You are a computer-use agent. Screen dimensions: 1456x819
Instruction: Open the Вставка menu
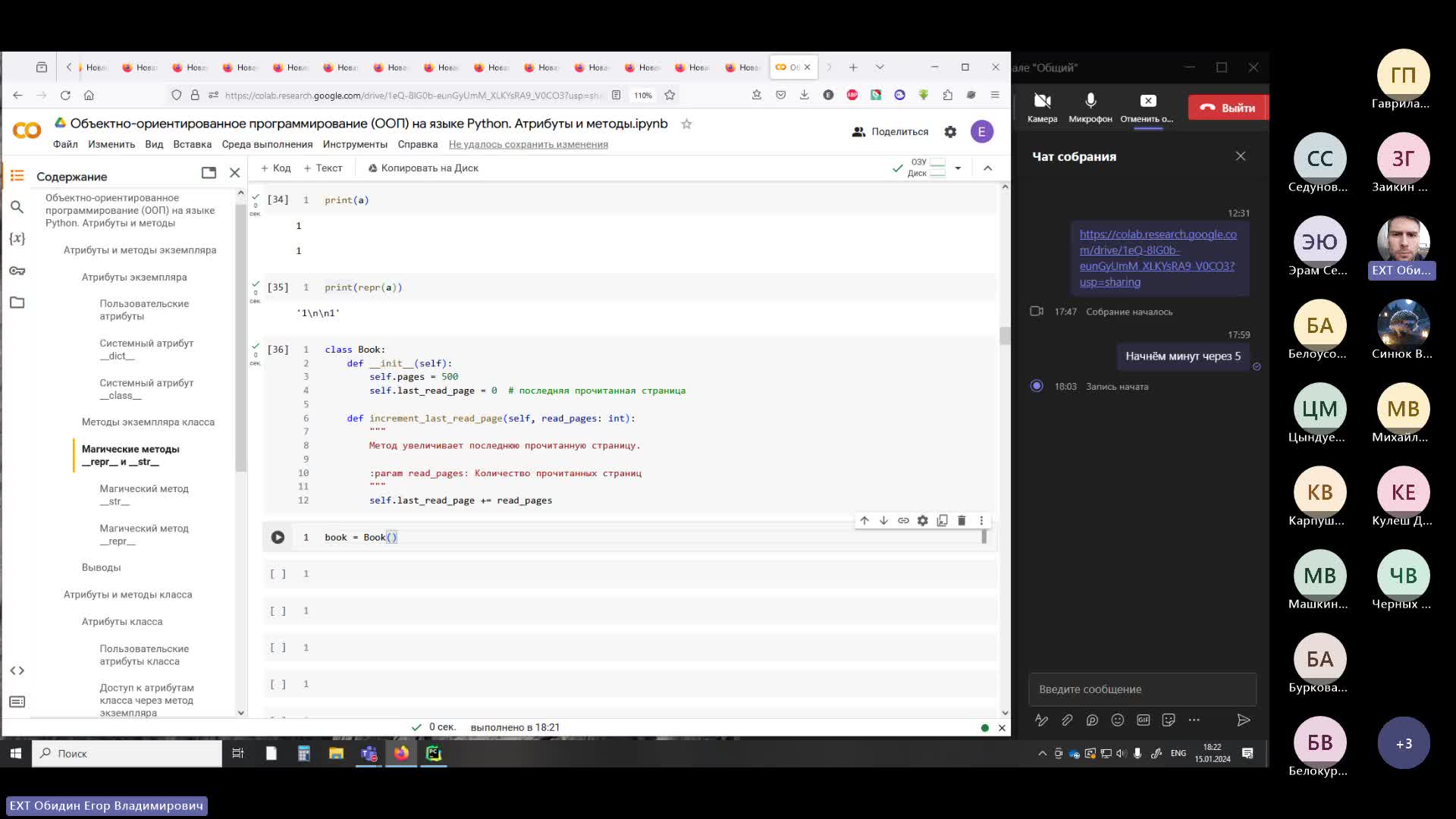192,144
